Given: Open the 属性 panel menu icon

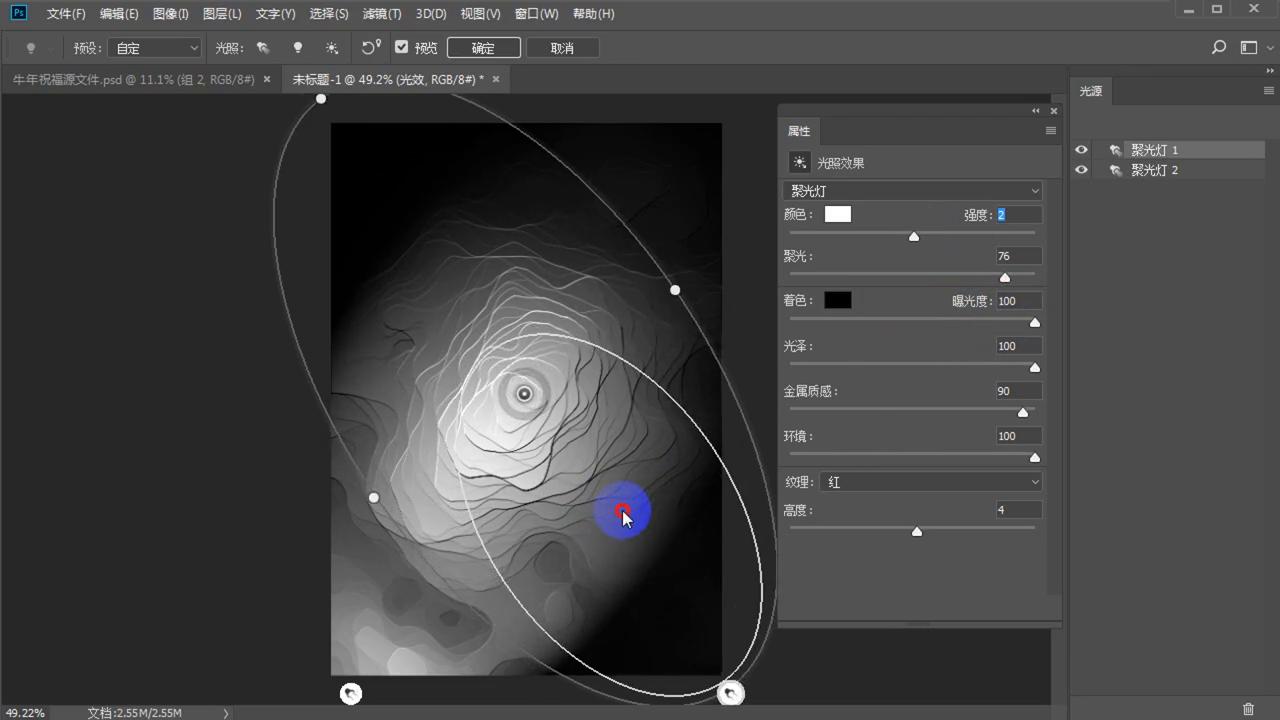Looking at the screenshot, I should point(1050,131).
